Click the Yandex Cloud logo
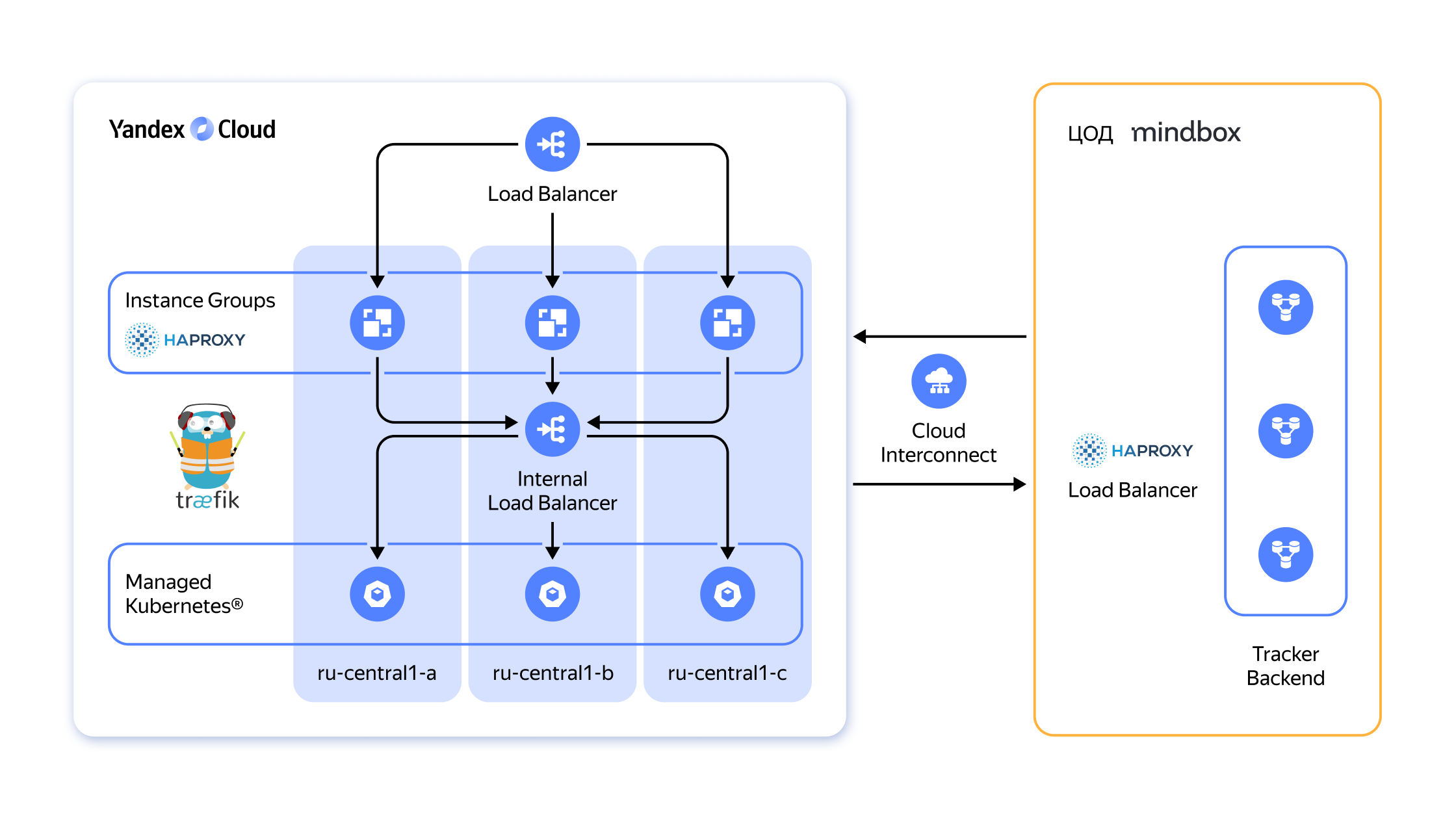 point(192,129)
